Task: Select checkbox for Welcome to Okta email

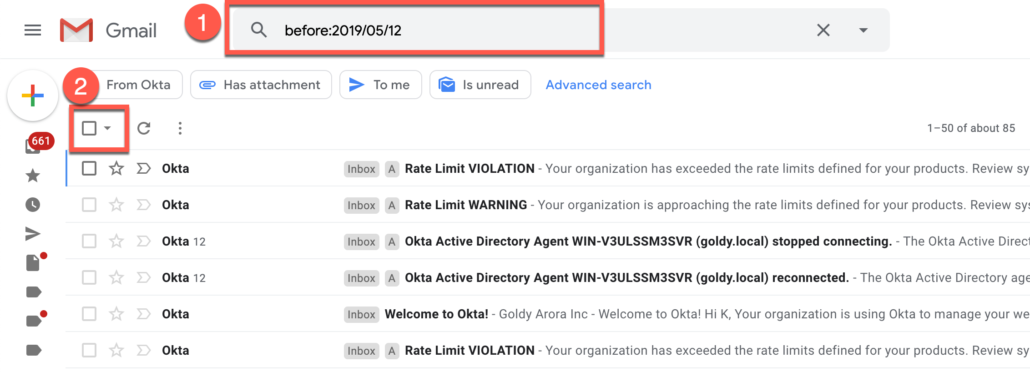Action: click(89, 314)
